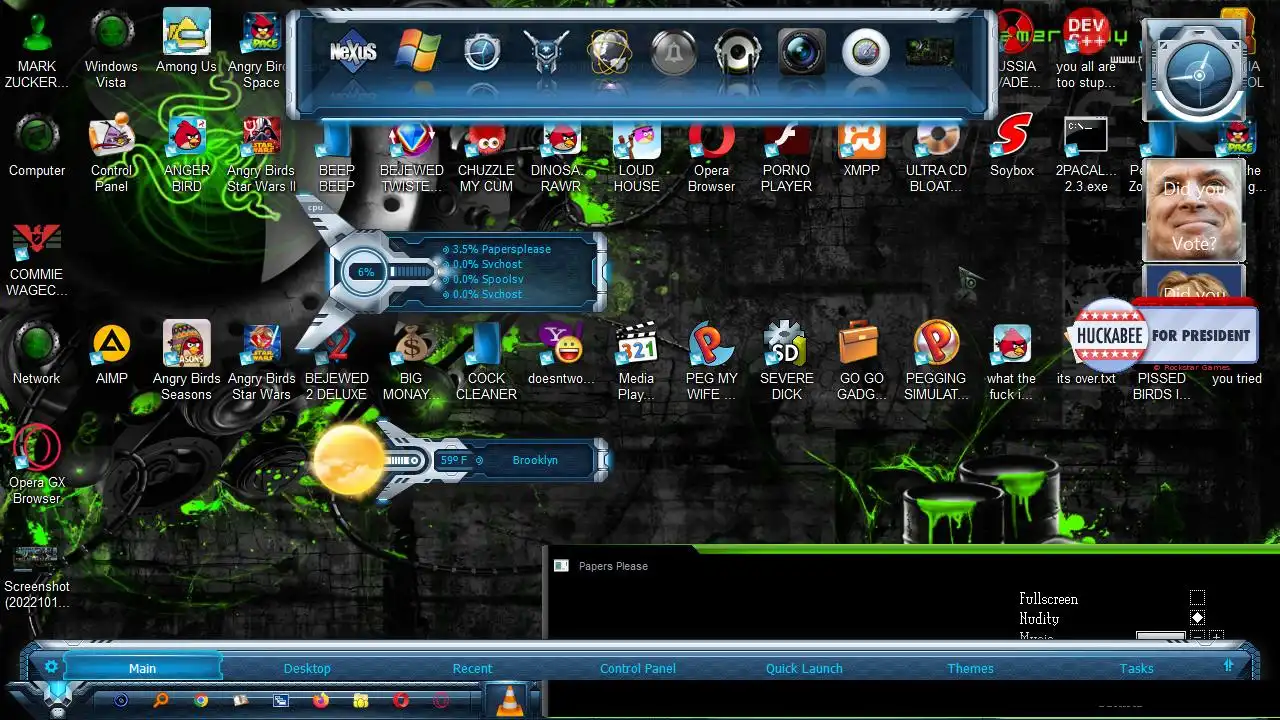Open Google Chrome from the quick launch bar

pyautogui.click(x=201, y=701)
